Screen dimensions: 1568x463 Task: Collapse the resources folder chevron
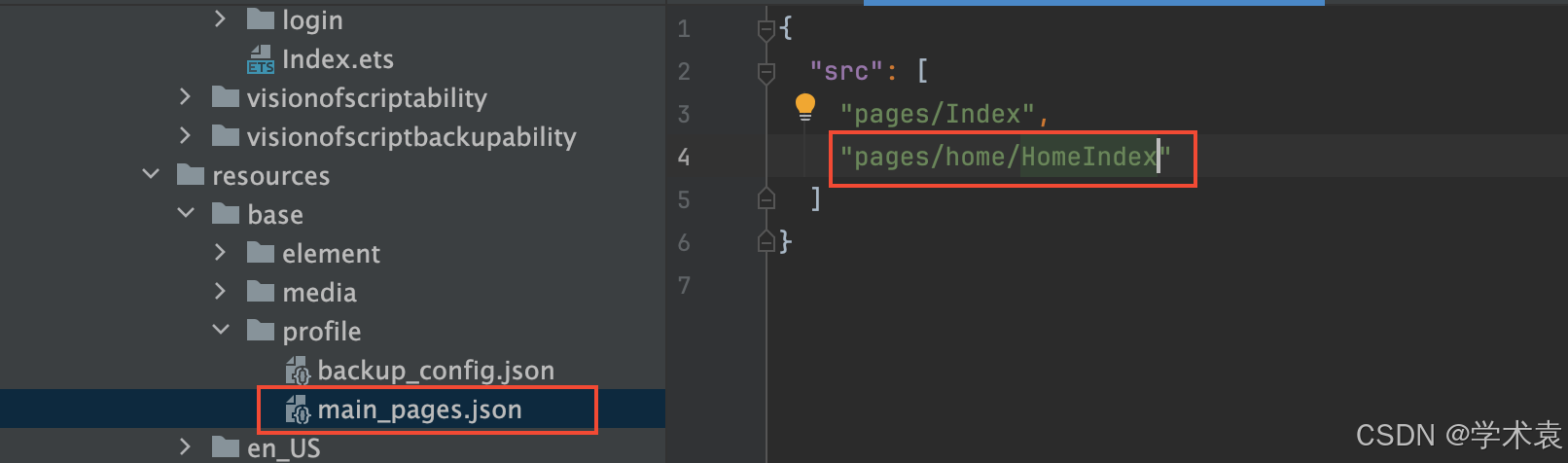pos(151,174)
